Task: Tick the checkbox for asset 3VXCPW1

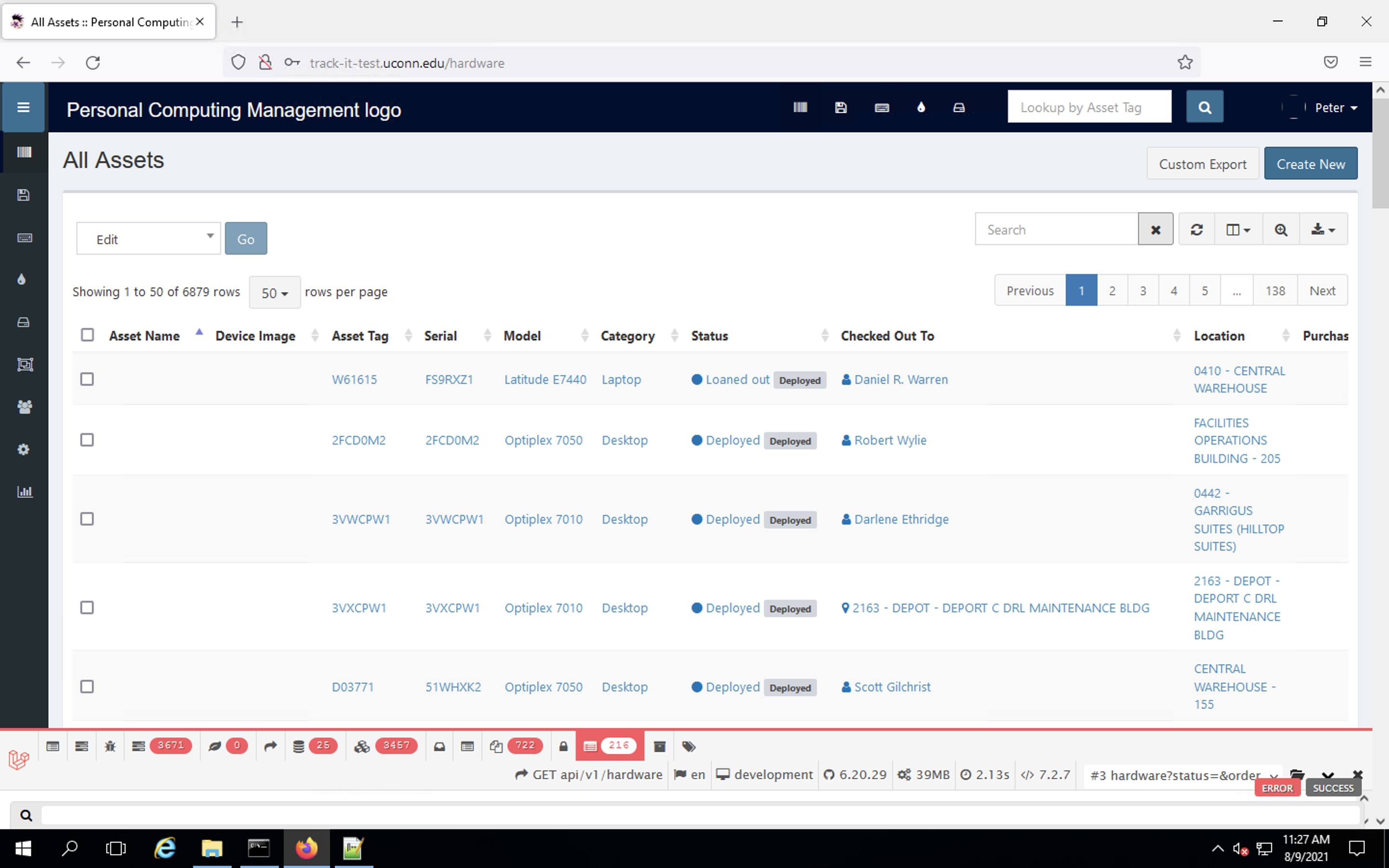Action: pos(87,608)
